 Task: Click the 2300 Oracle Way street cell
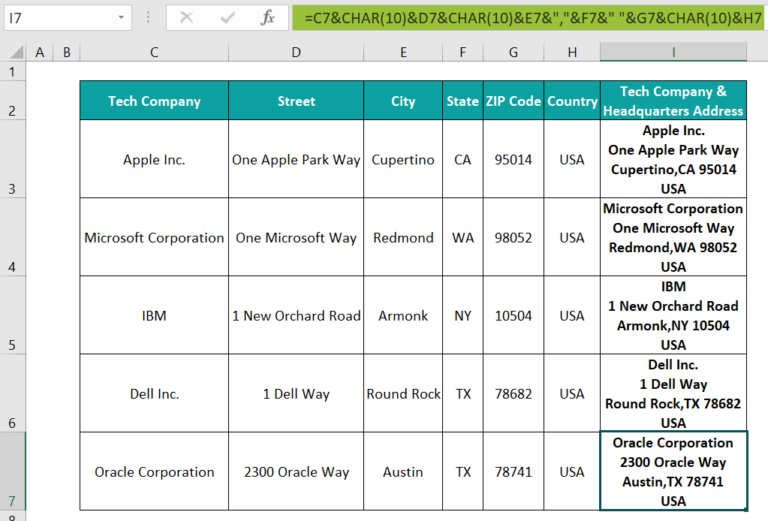(x=296, y=472)
